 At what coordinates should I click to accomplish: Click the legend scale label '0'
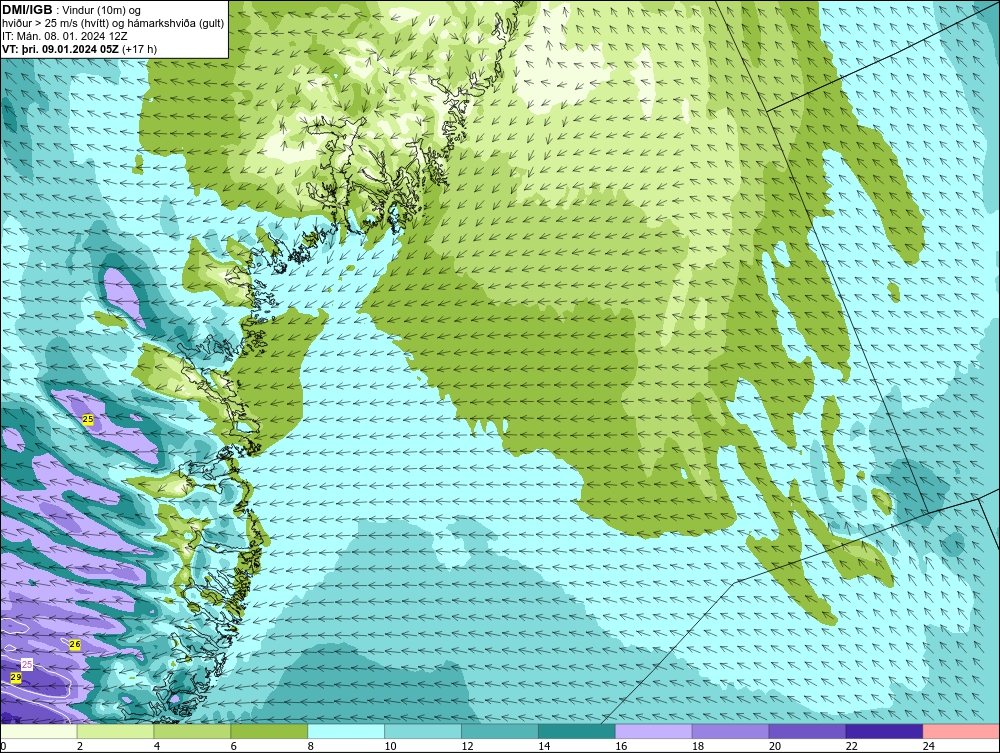click(3, 746)
